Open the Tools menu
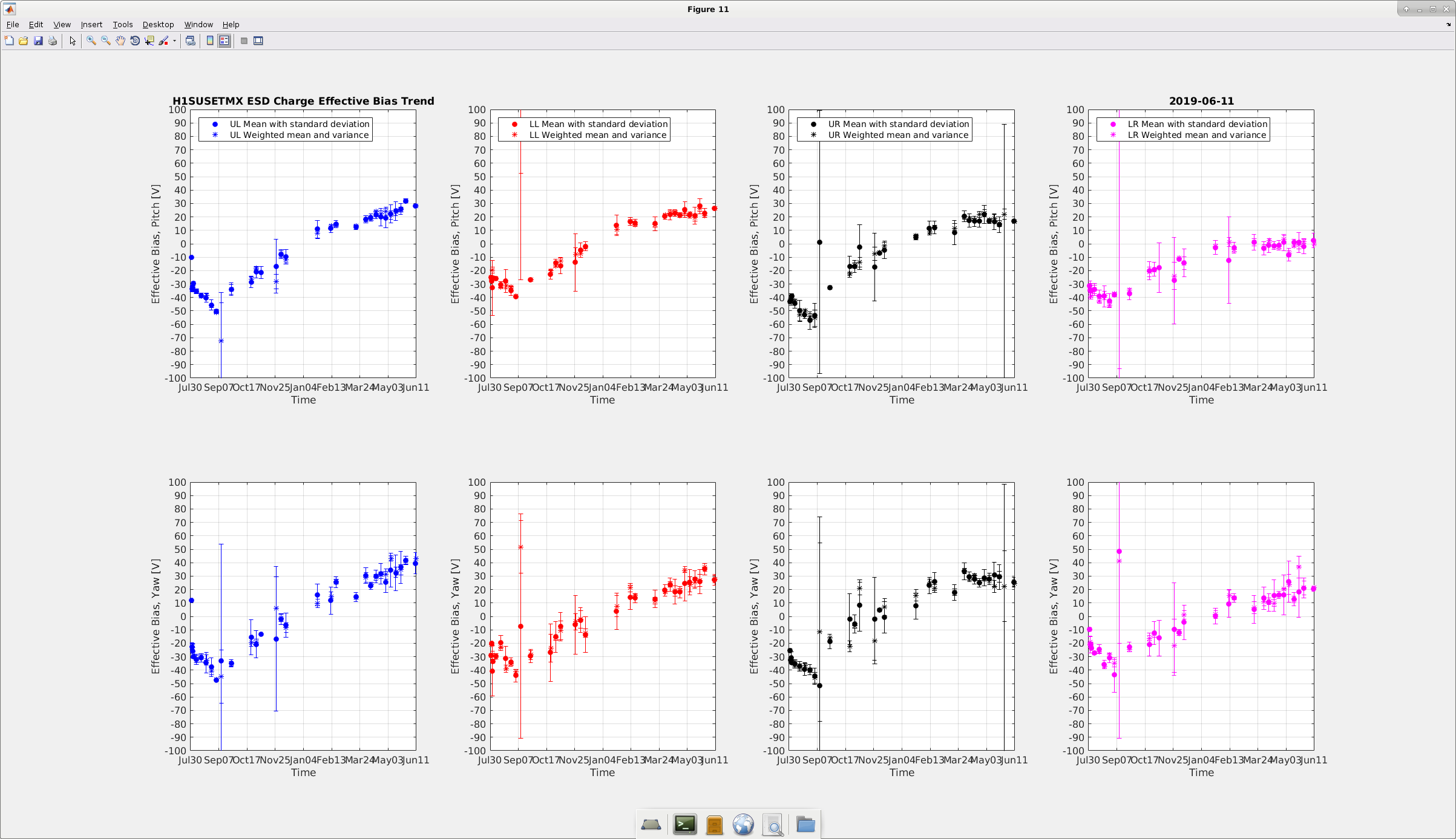Viewport: 1456px width, 839px height. (123, 24)
